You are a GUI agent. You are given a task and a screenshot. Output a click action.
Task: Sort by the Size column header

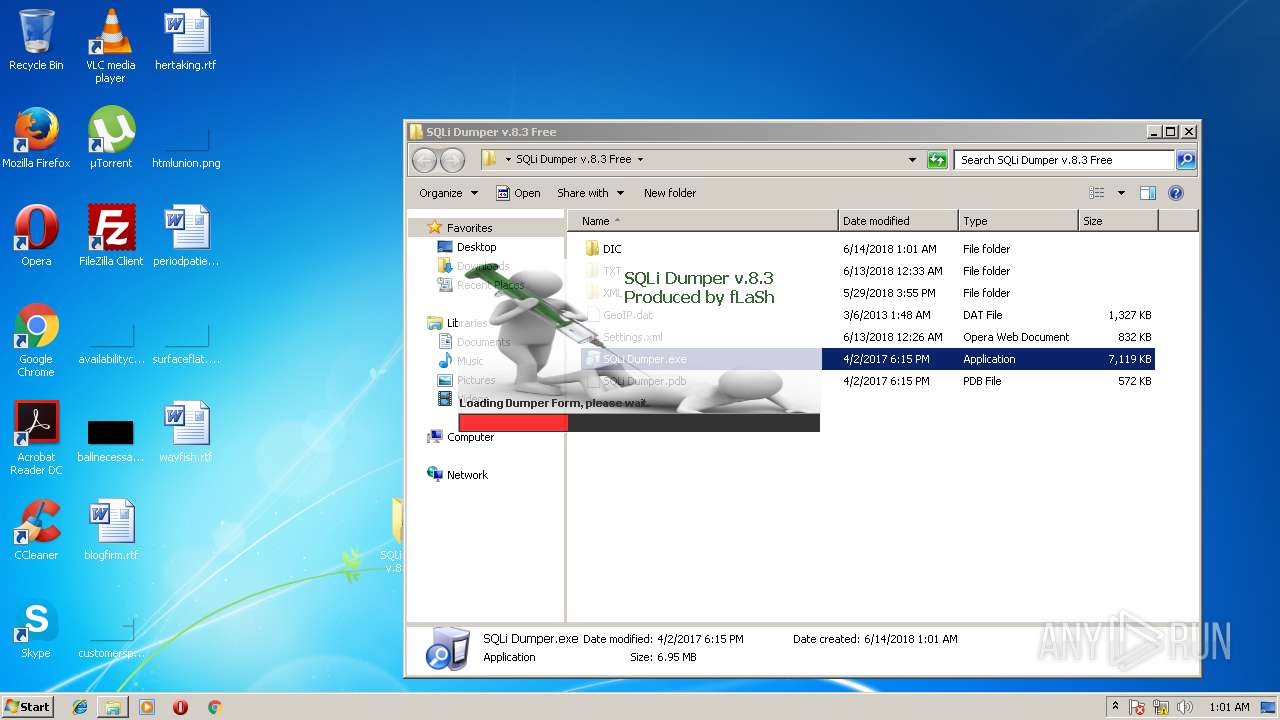tap(1118, 221)
